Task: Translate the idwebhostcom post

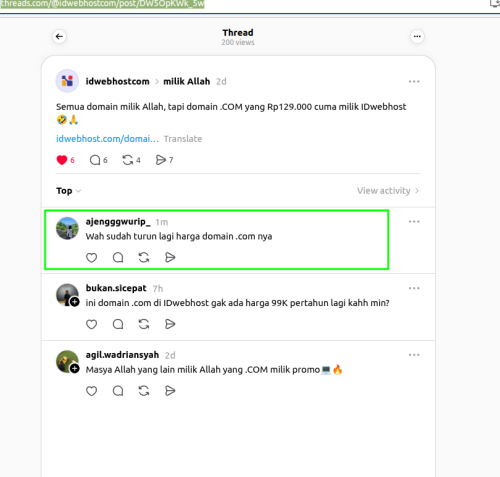Action: point(183,139)
